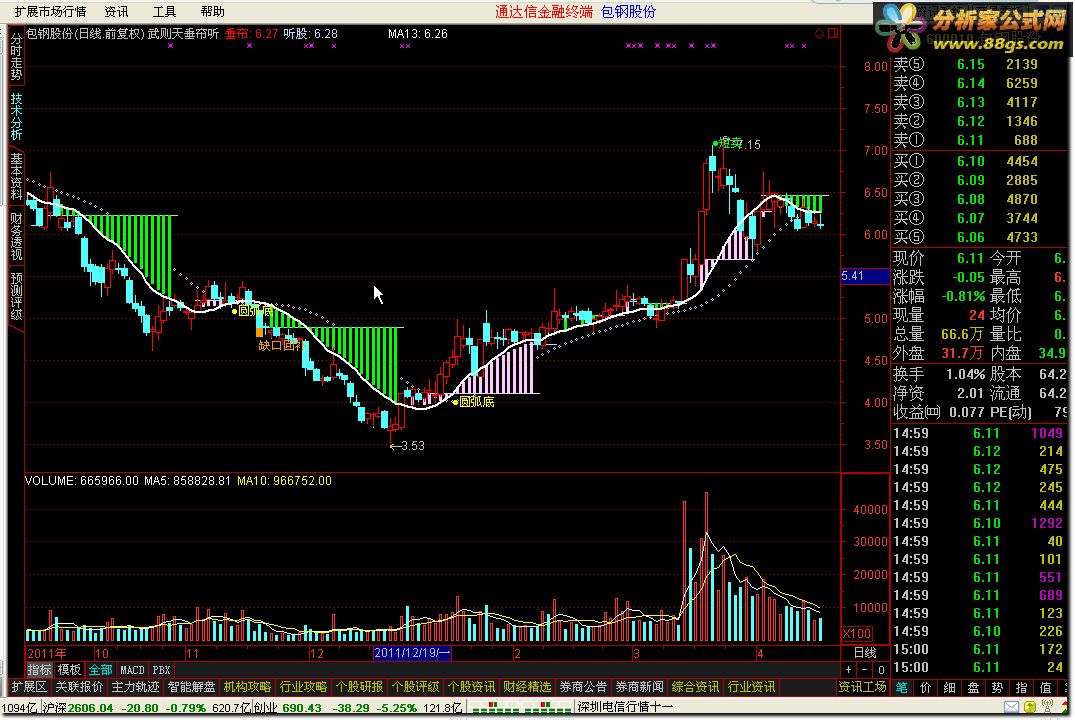Screen dimensions: 1075x720
Task: Open 关联报价 bottom tab
Action: point(79,687)
